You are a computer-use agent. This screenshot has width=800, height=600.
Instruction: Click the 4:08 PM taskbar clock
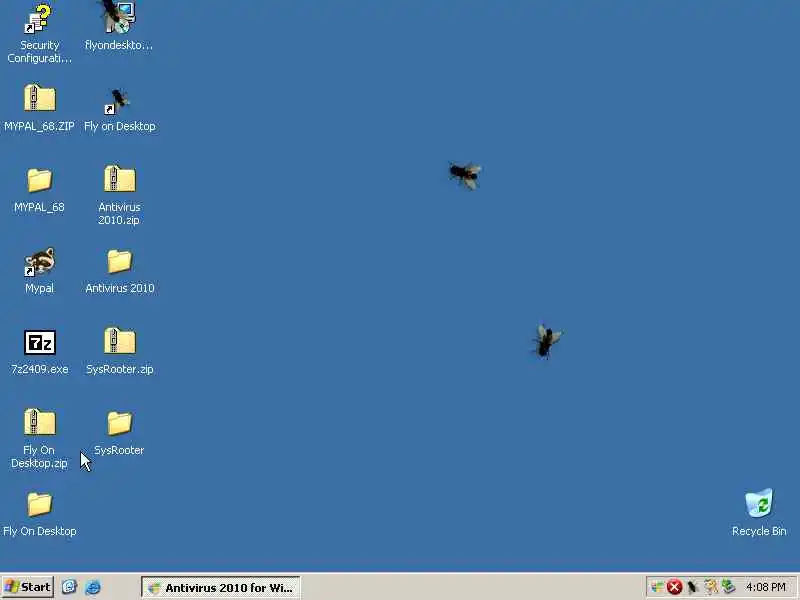coord(766,587)
